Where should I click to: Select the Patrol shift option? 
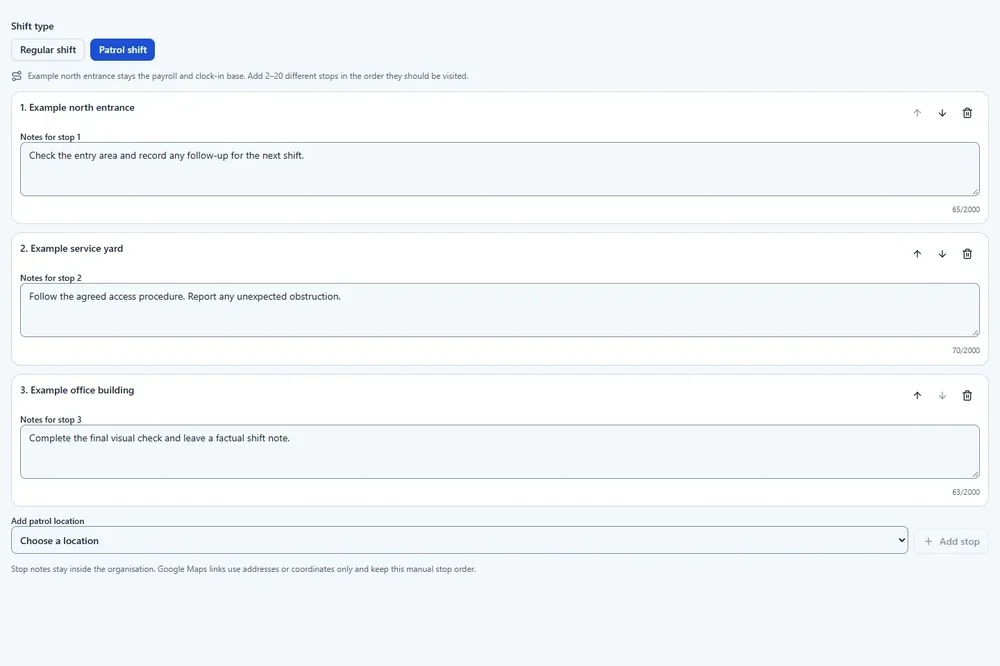122,50
